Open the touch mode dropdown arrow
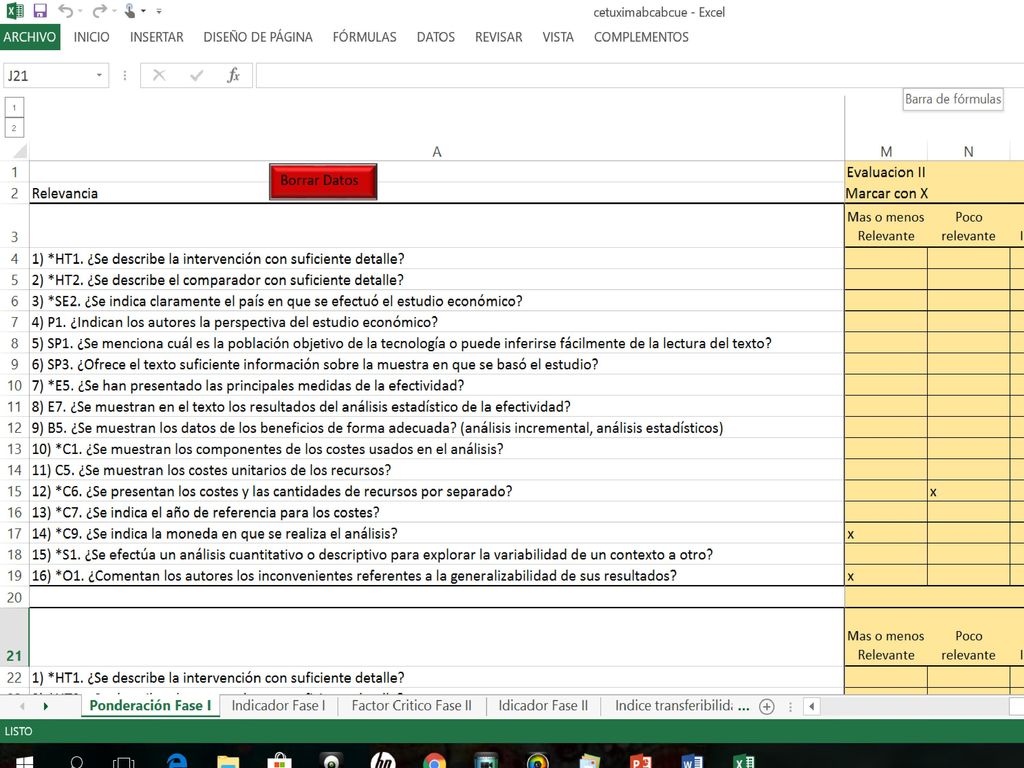Screen dimensions: 1024x768 (x=144, y=11)
